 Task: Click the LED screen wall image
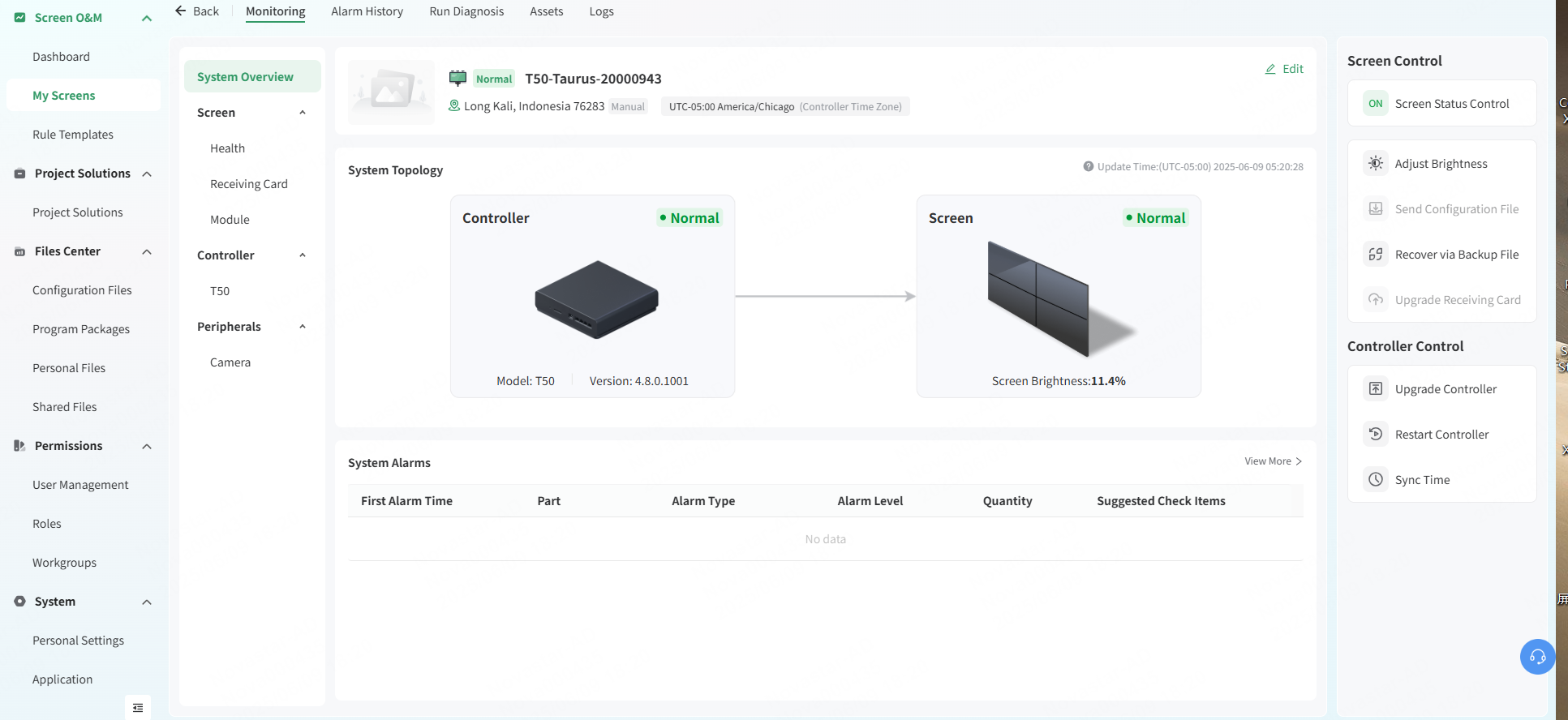click(1062, 299)
